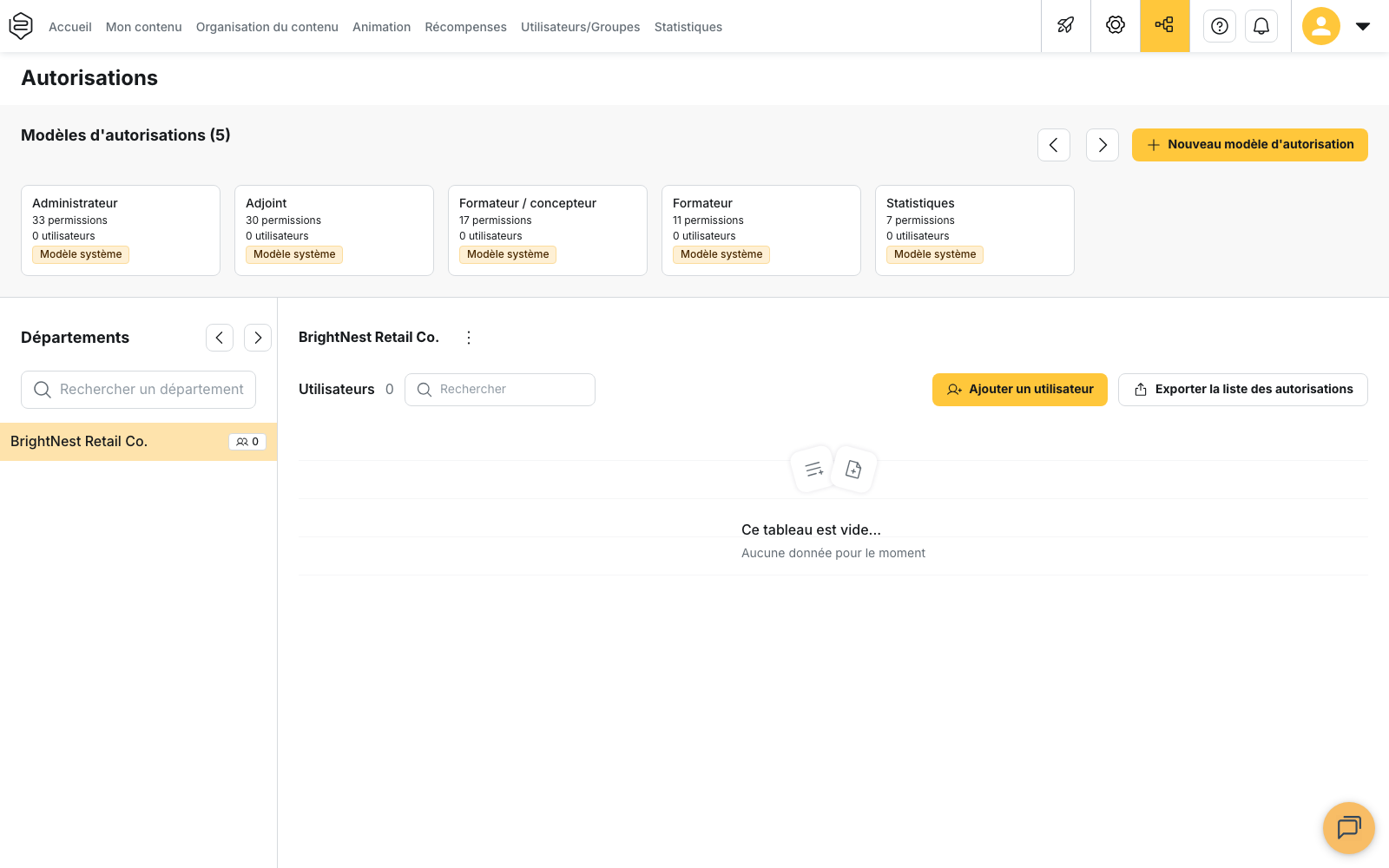Open the Statistiques menu
The image size is (1389, 868).
[x=688, y=27]
